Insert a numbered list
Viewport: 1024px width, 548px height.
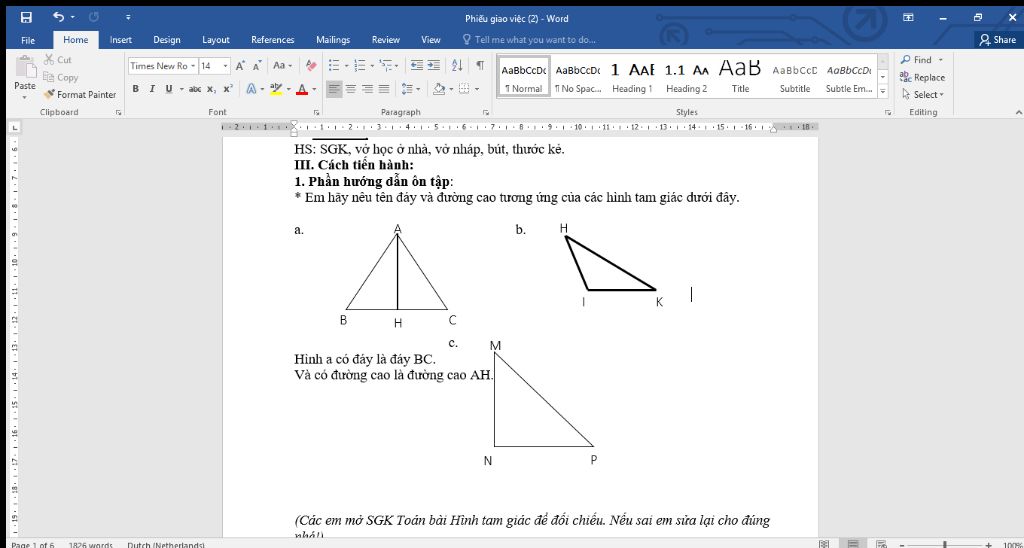(359, 66)
